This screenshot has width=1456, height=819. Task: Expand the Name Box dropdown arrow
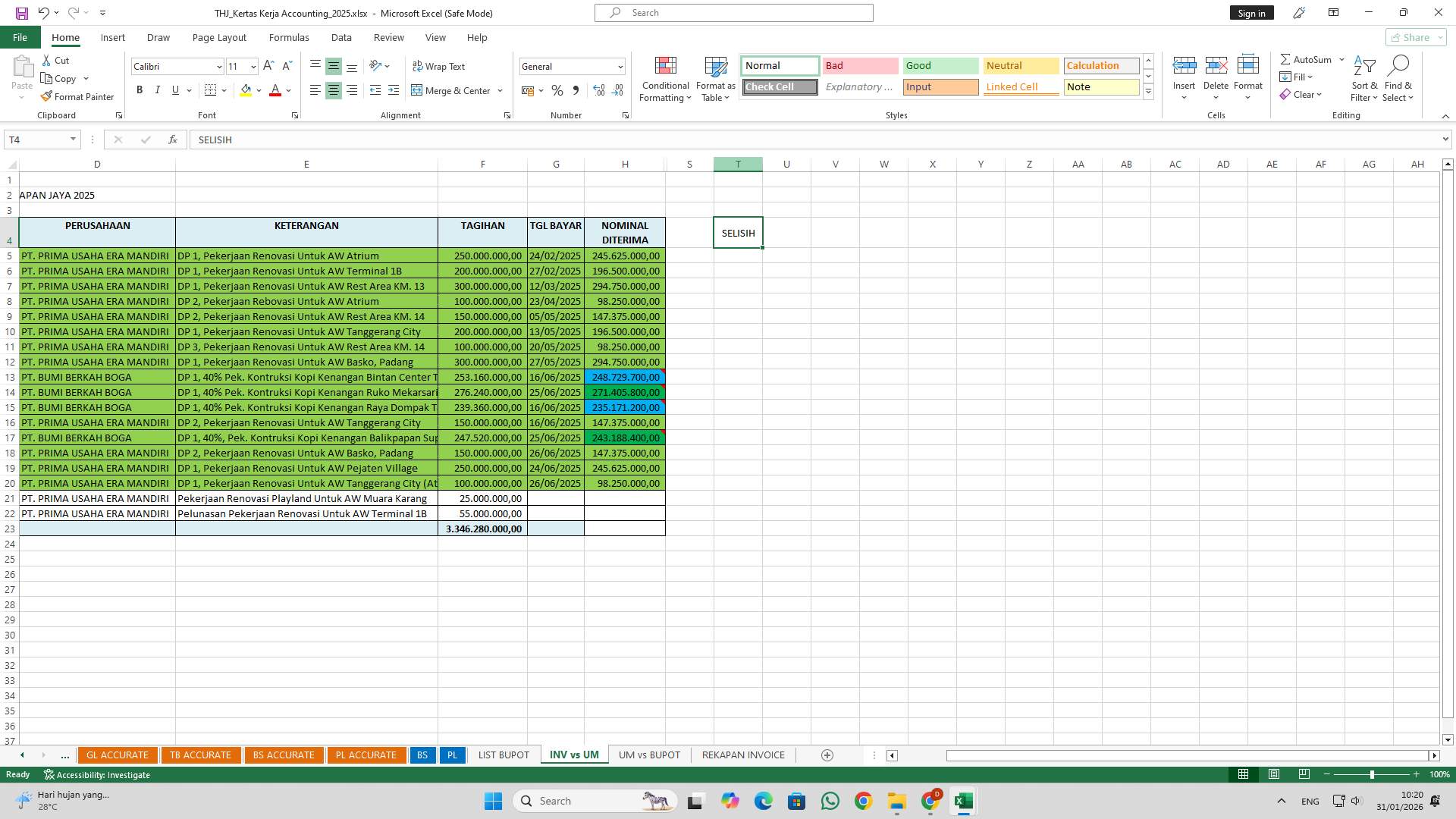pos(73,140)
